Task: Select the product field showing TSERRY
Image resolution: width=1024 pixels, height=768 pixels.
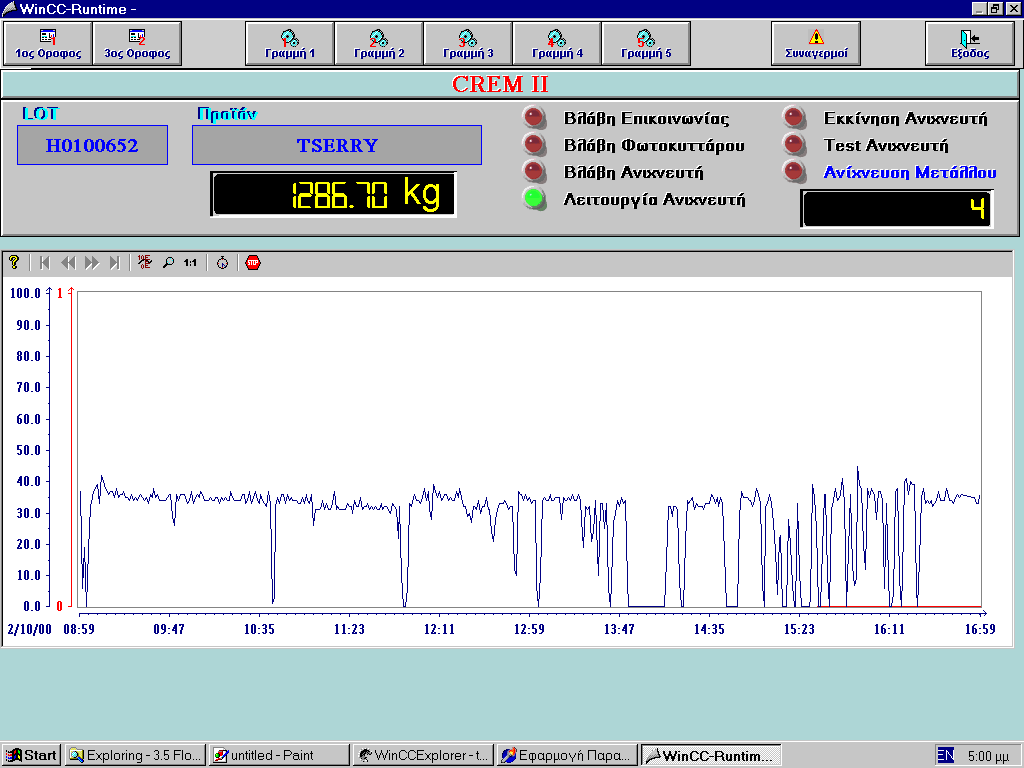Action: tap(337, 146)
